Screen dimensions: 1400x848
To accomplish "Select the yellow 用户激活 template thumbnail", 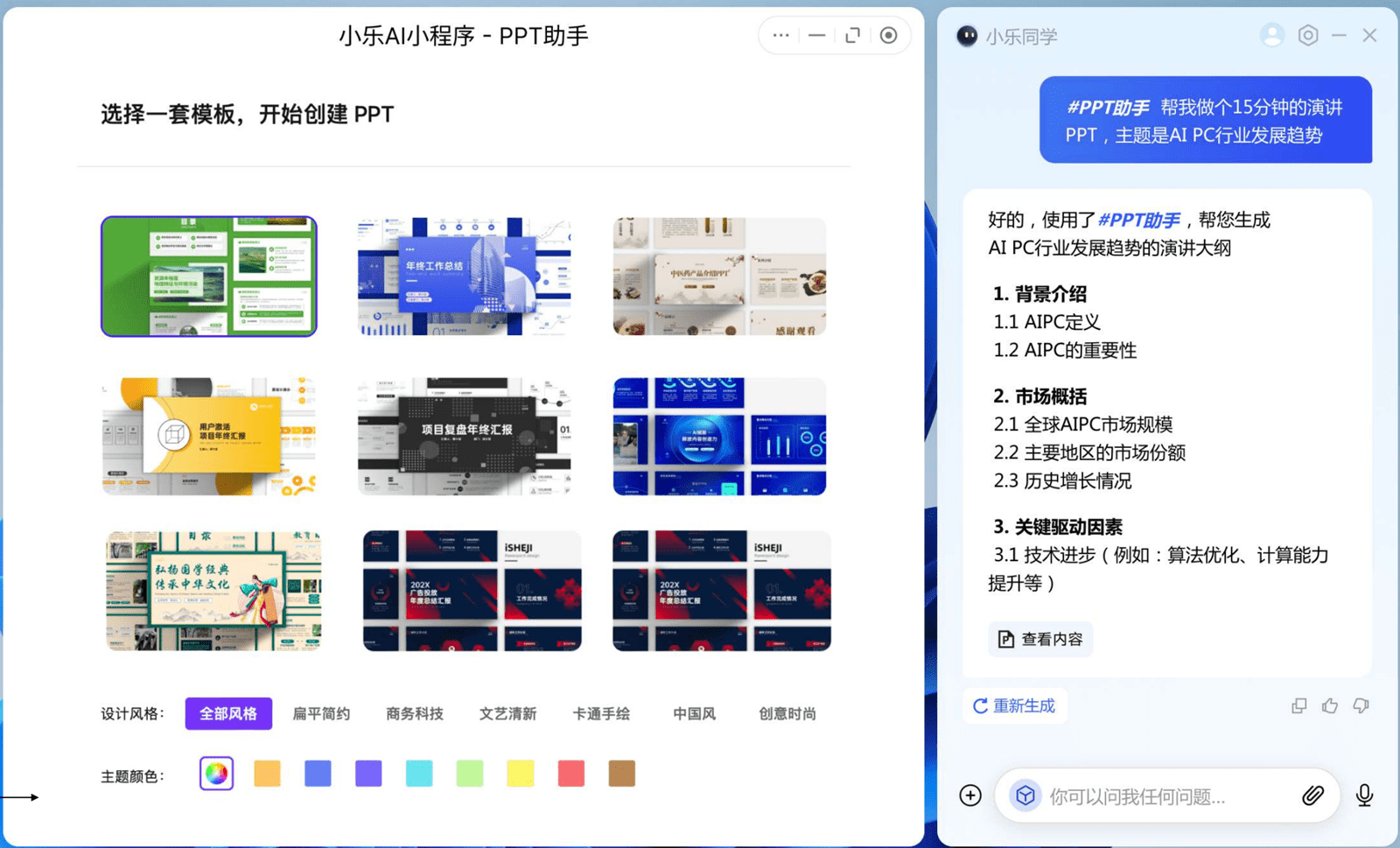I will [x=210, y=435].
